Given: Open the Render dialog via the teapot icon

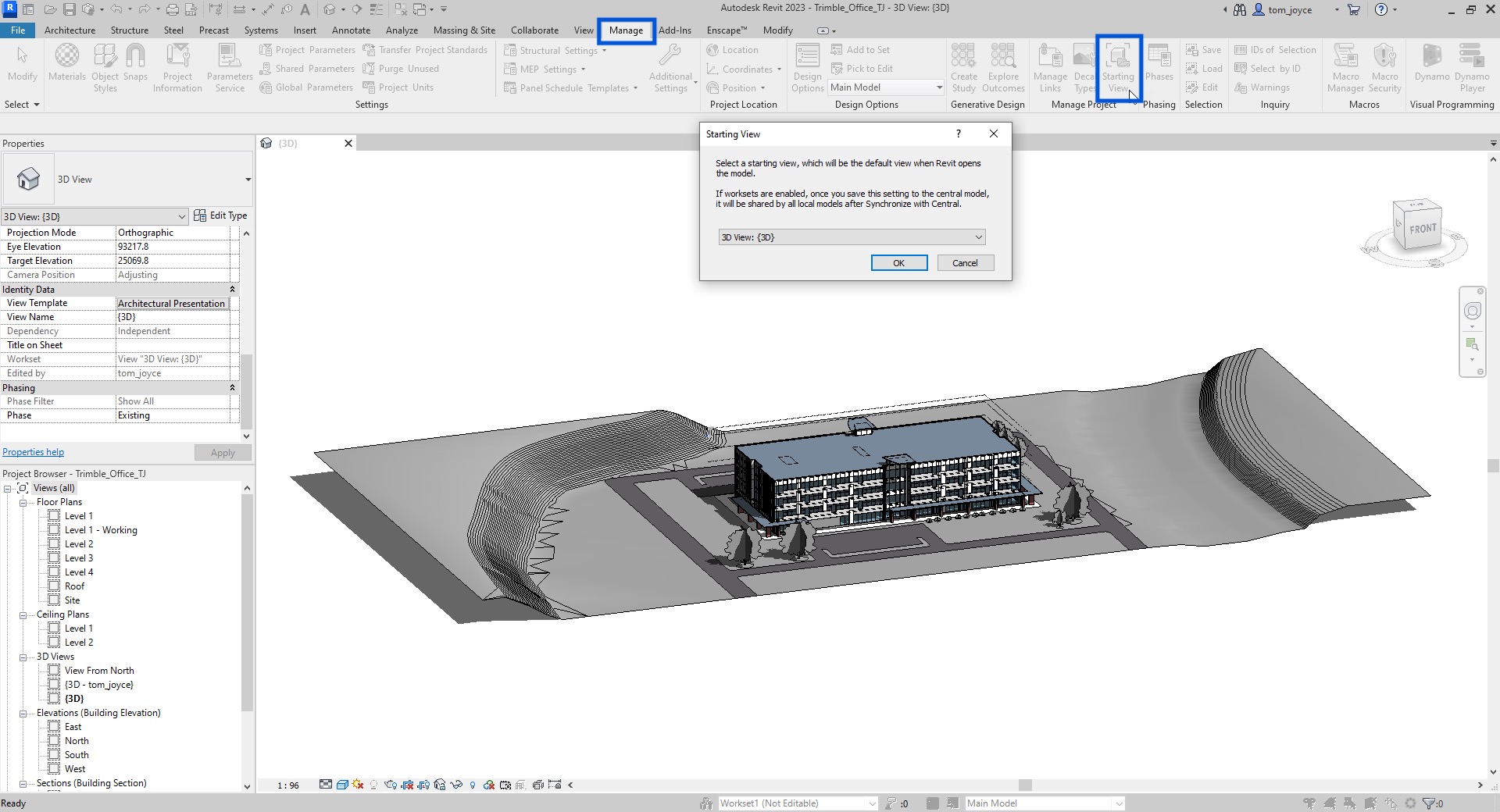Looking at the screenshot, I should [x=391, y=785].
